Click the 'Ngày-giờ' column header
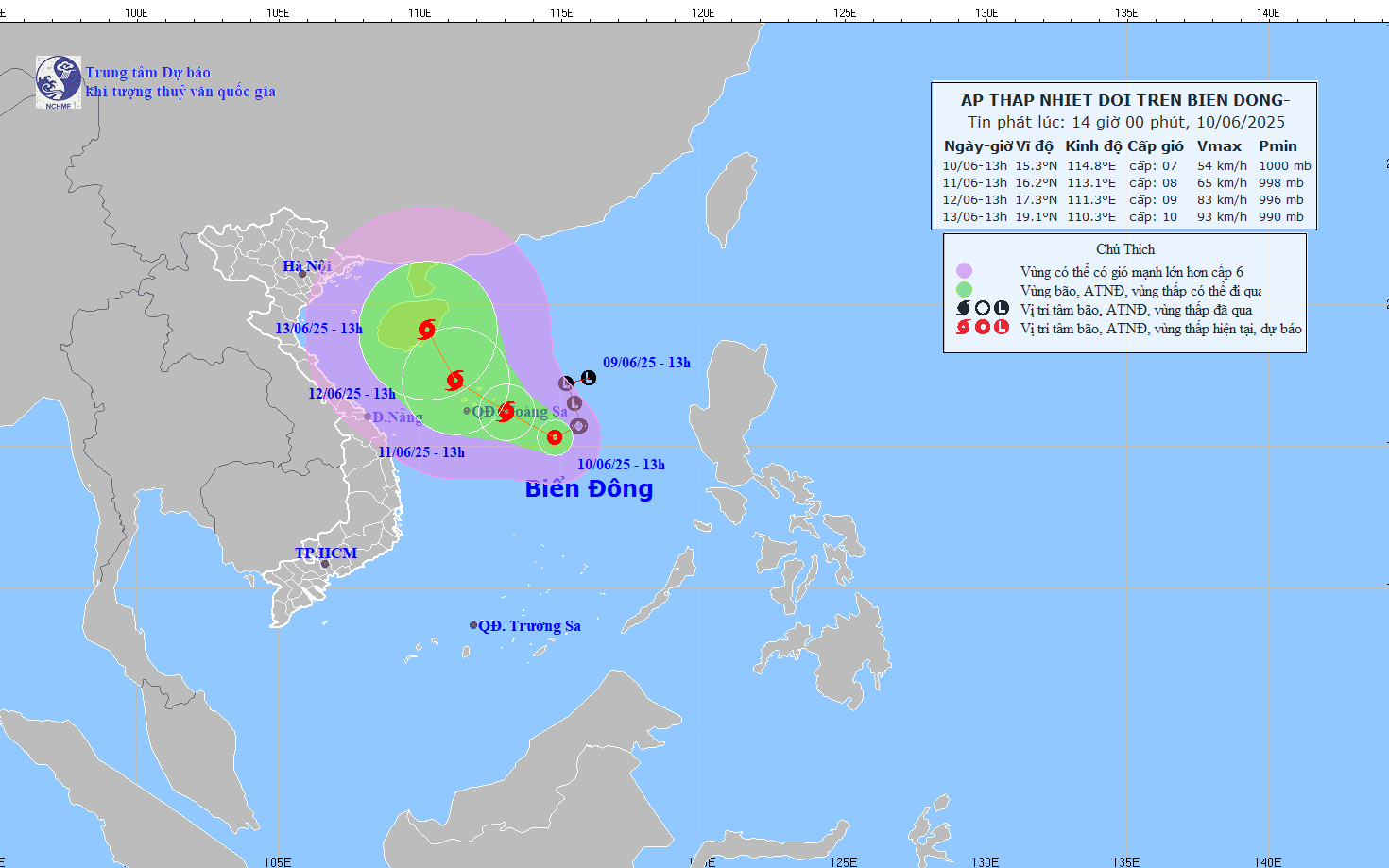1389x868 pixels. coord(977,146)
